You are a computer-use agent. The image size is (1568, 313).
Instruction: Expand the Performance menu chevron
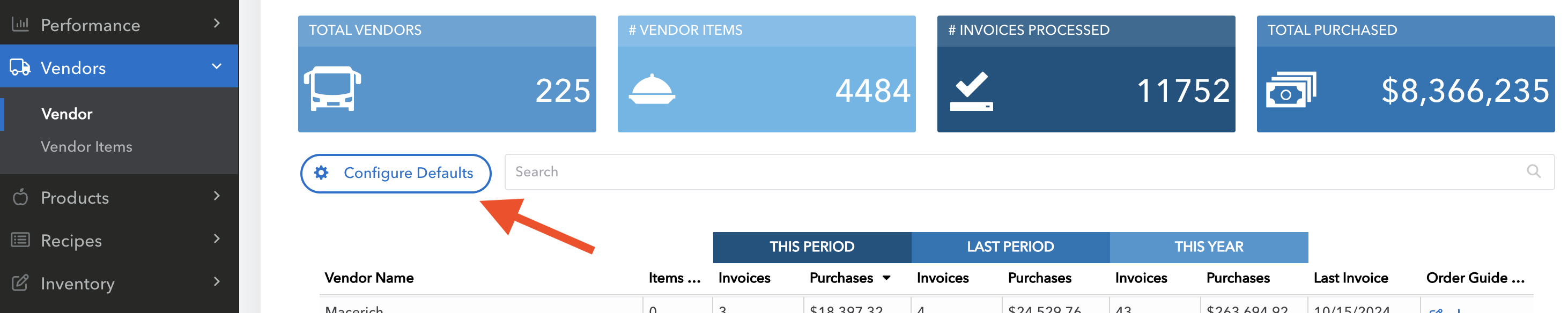click(x=217, y=23)
